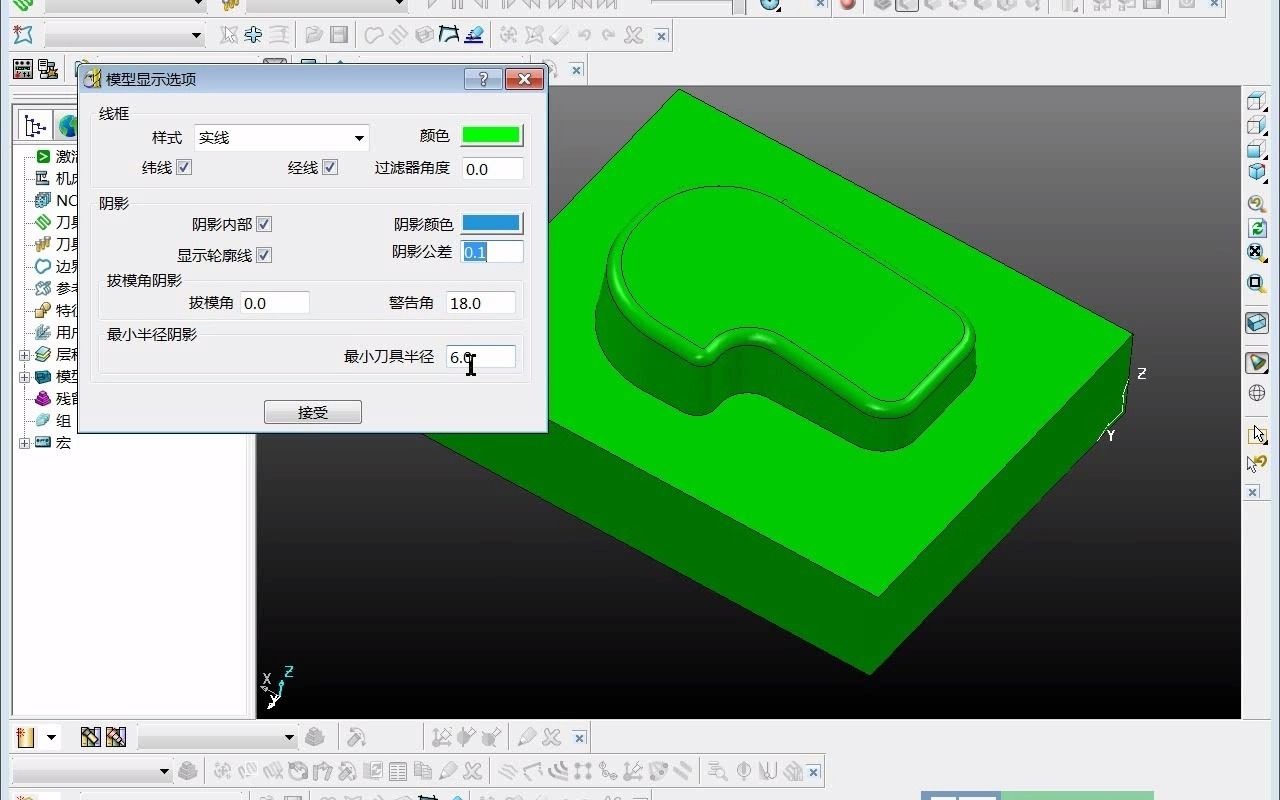Screen dimensions: 1280x800
Task: Close the boundary toolbar with its X
Action: pos(661,36)
